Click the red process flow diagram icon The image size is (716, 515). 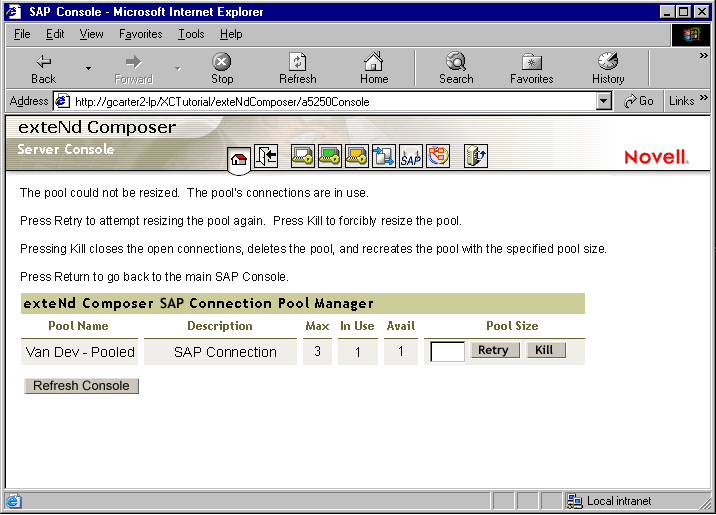tap(438, 156)
